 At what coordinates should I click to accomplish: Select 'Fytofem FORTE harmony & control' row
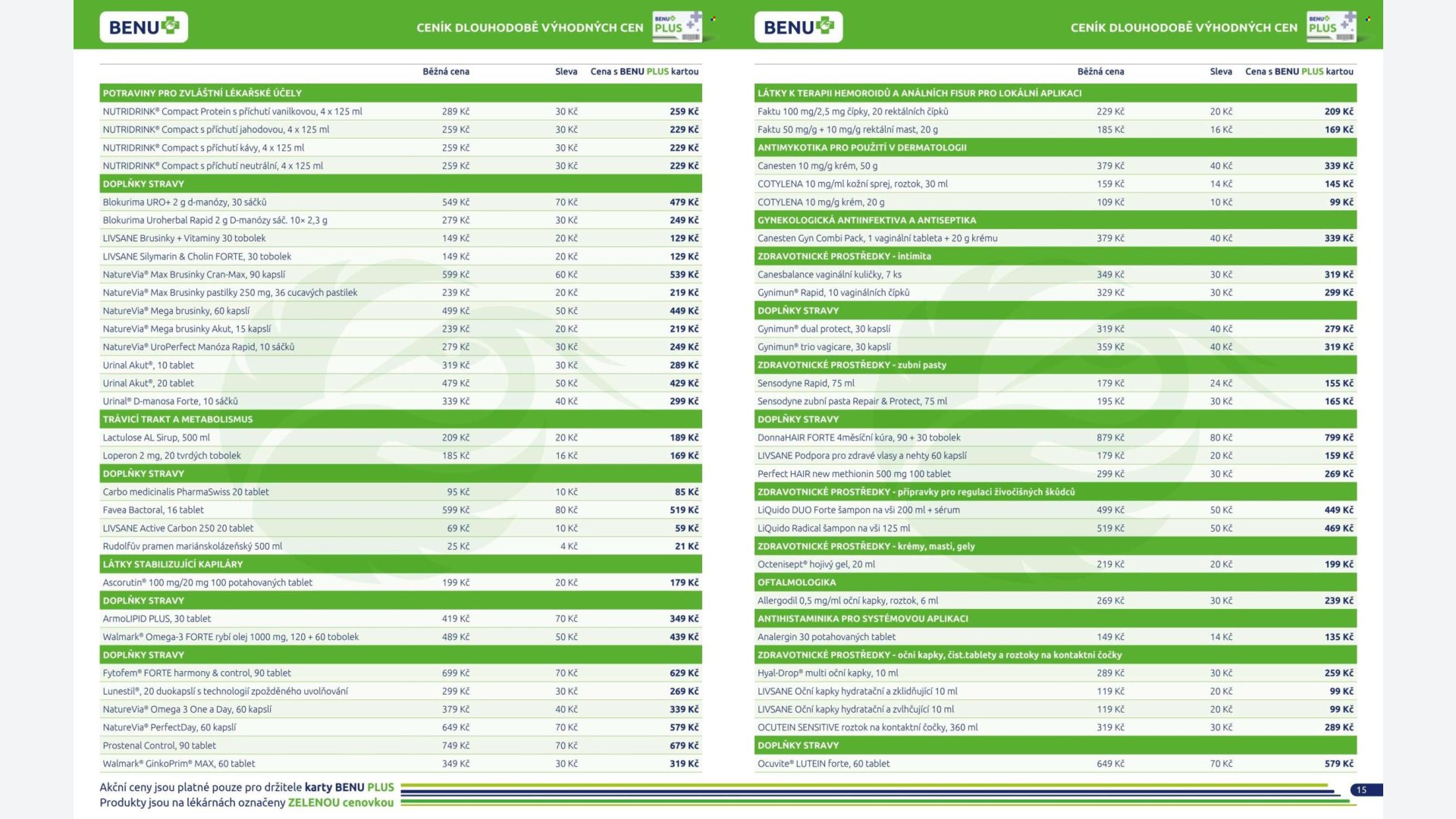(x=400, y=673)
